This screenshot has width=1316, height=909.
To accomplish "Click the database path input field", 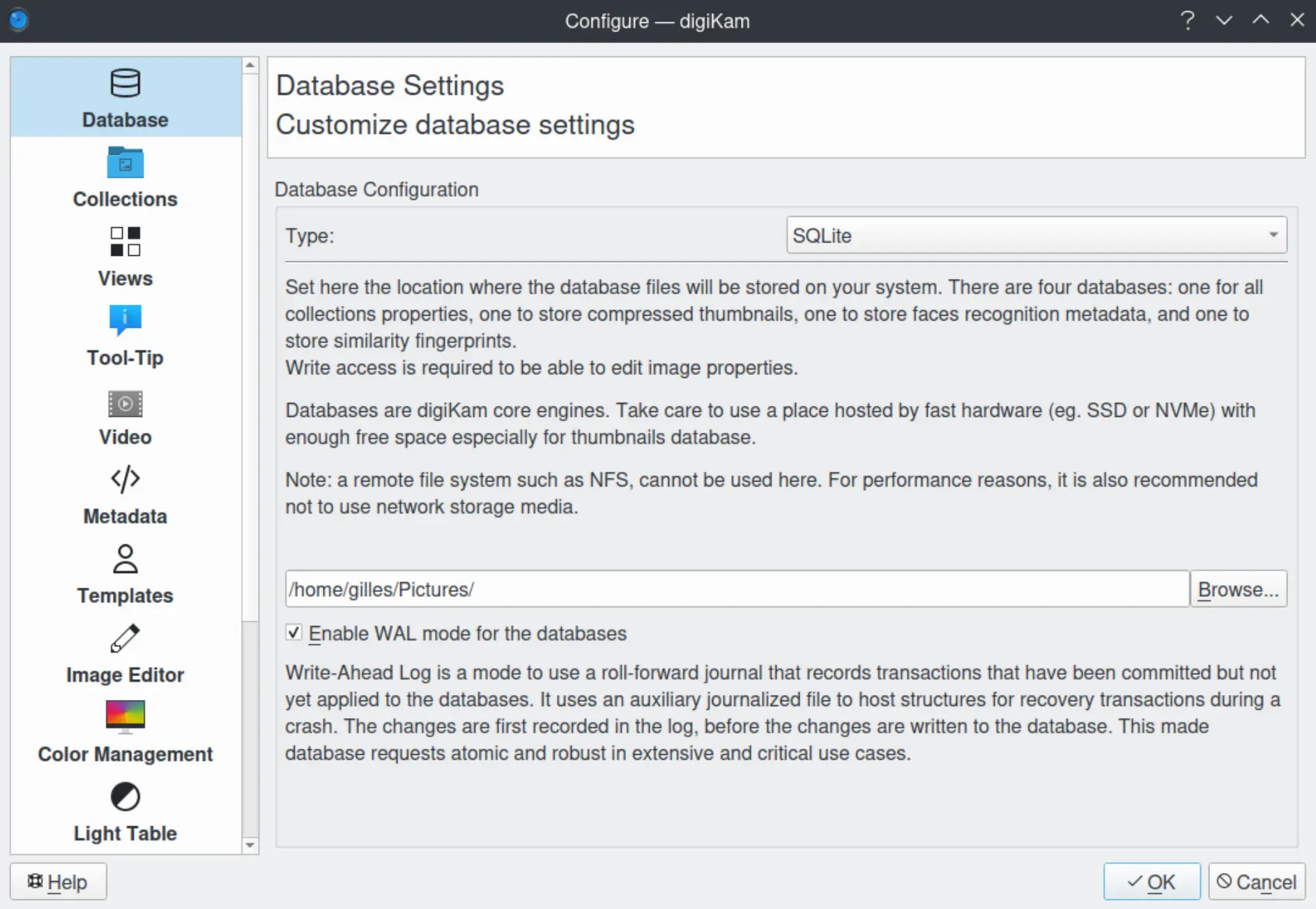I will coord(737,588).
